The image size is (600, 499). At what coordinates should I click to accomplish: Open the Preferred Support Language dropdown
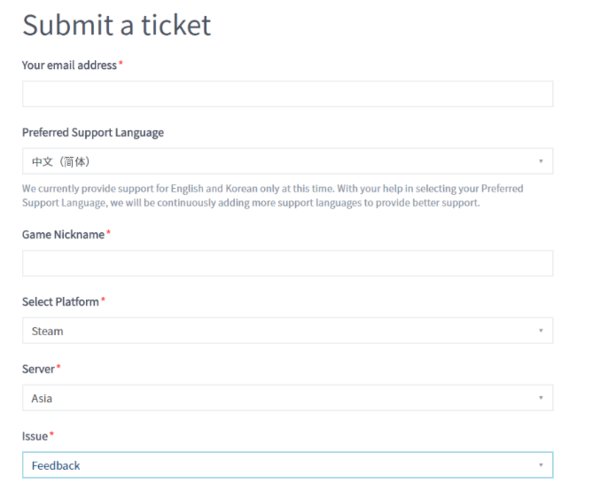[287, 161]
